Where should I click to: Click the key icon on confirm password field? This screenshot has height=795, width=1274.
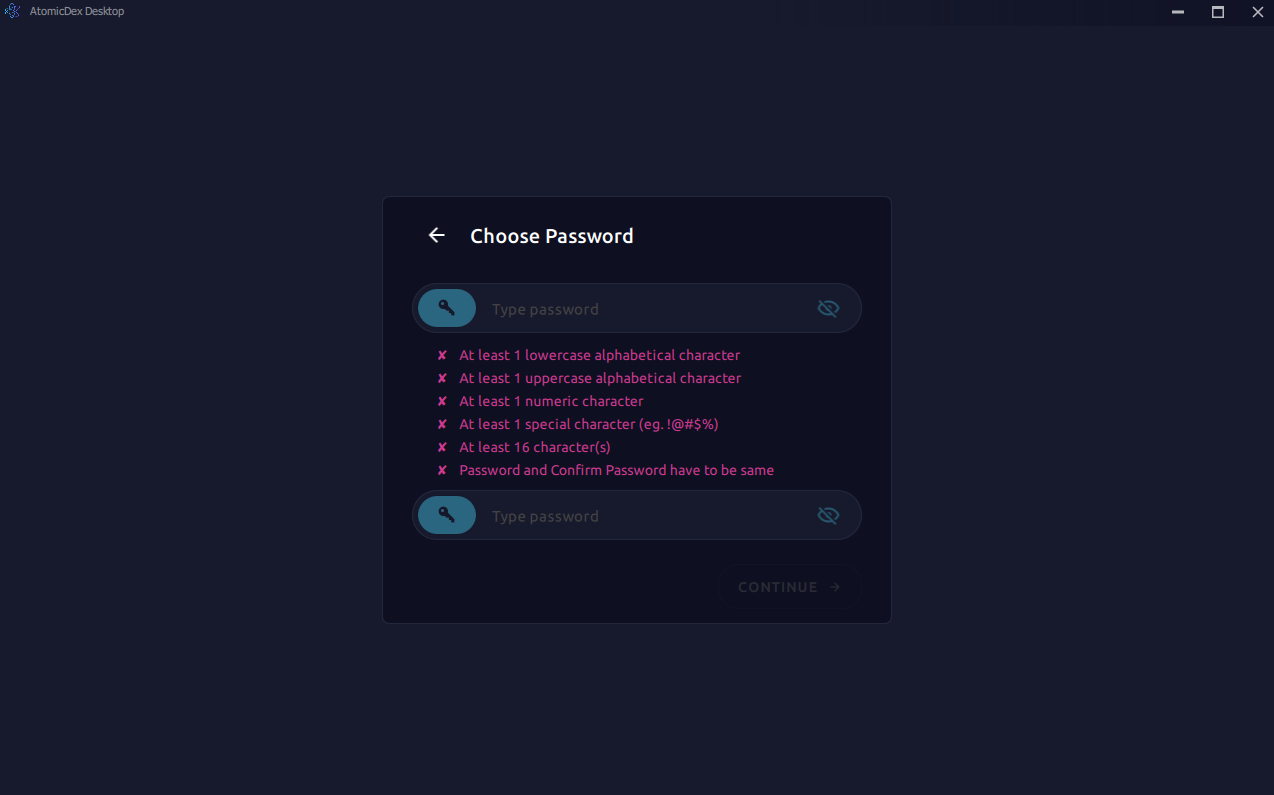[446, 515]
